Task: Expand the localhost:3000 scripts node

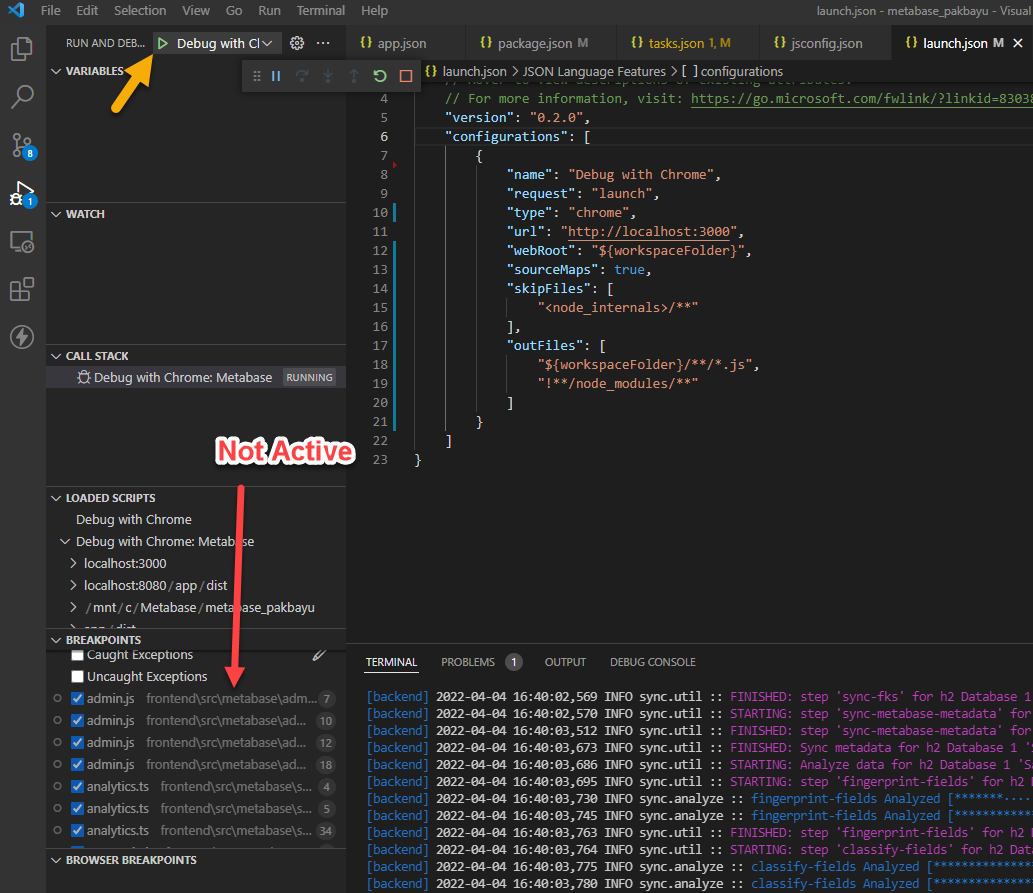Action: (x=73, y=563)
